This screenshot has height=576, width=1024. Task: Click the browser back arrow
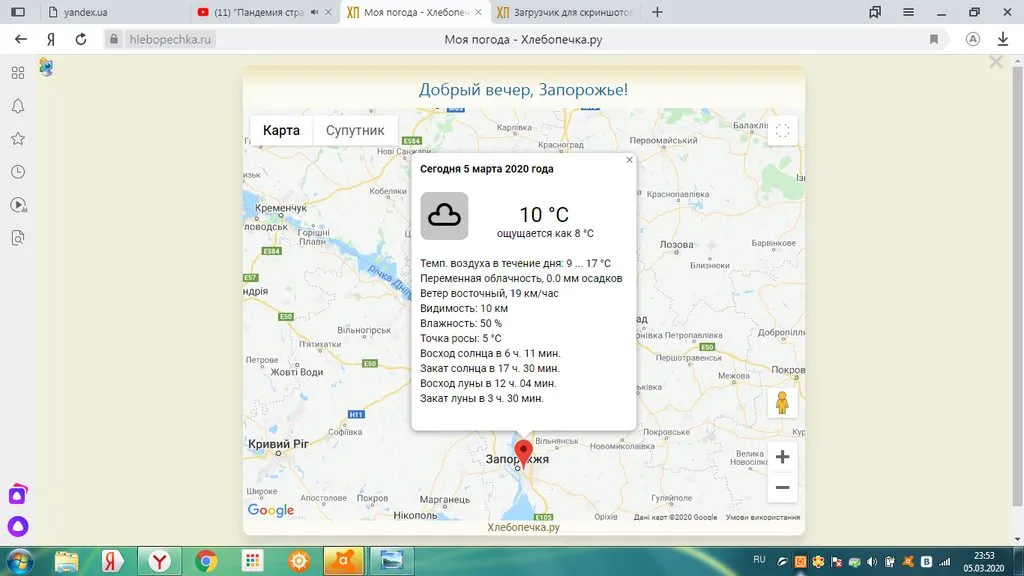(x=20, y=40)
